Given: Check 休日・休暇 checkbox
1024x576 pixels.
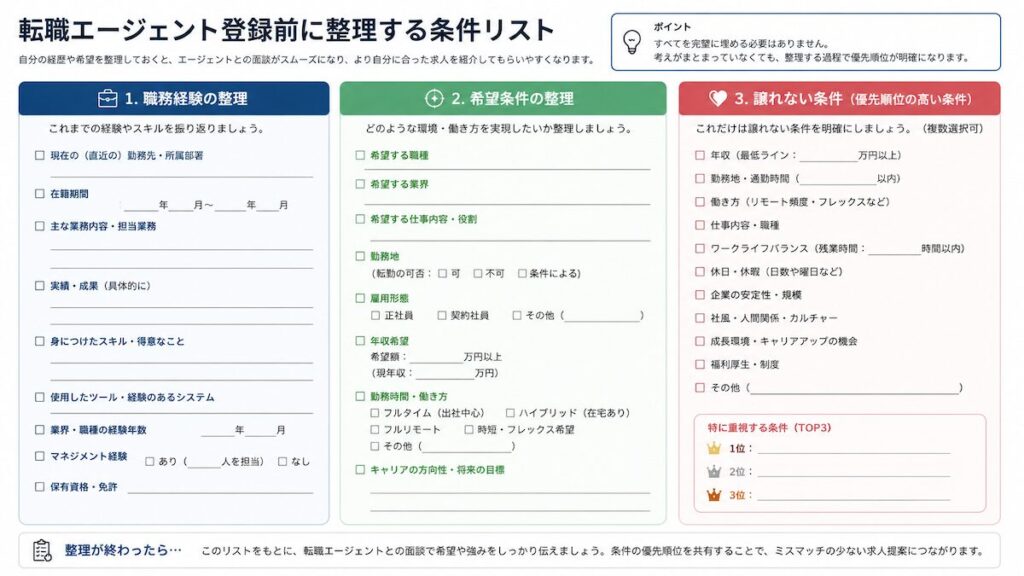Looking at the screenshot, I should click(700, 272).
